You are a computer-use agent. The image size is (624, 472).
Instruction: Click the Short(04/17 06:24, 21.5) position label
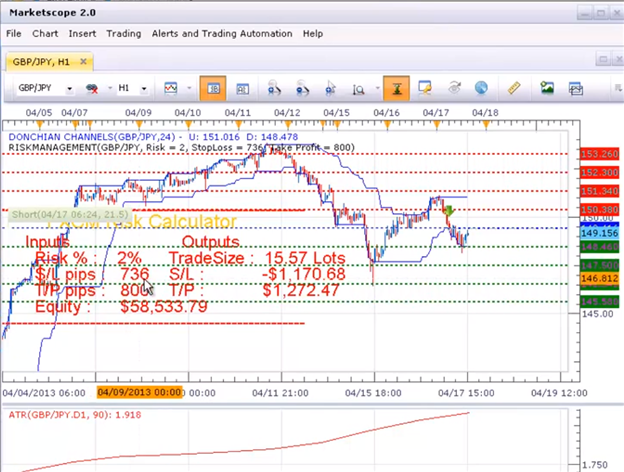click(x=70, y=215)
